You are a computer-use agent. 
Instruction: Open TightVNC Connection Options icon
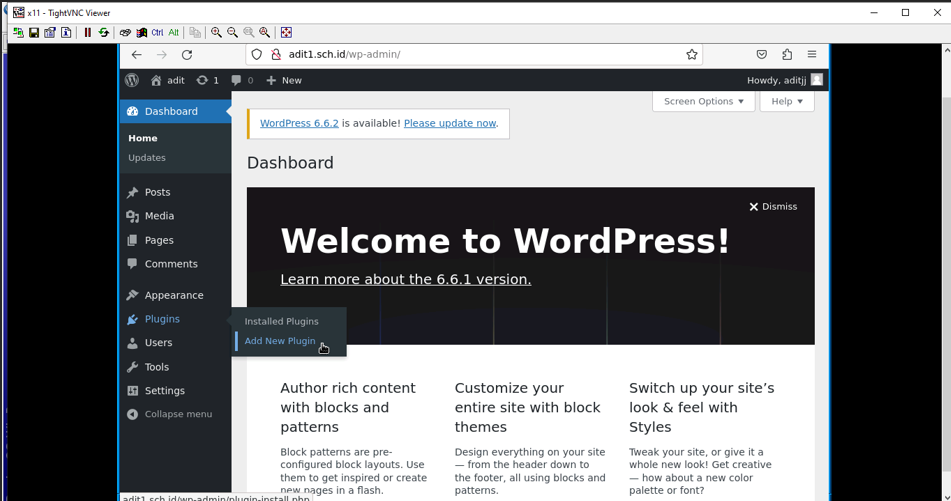(x=50, y=33)
